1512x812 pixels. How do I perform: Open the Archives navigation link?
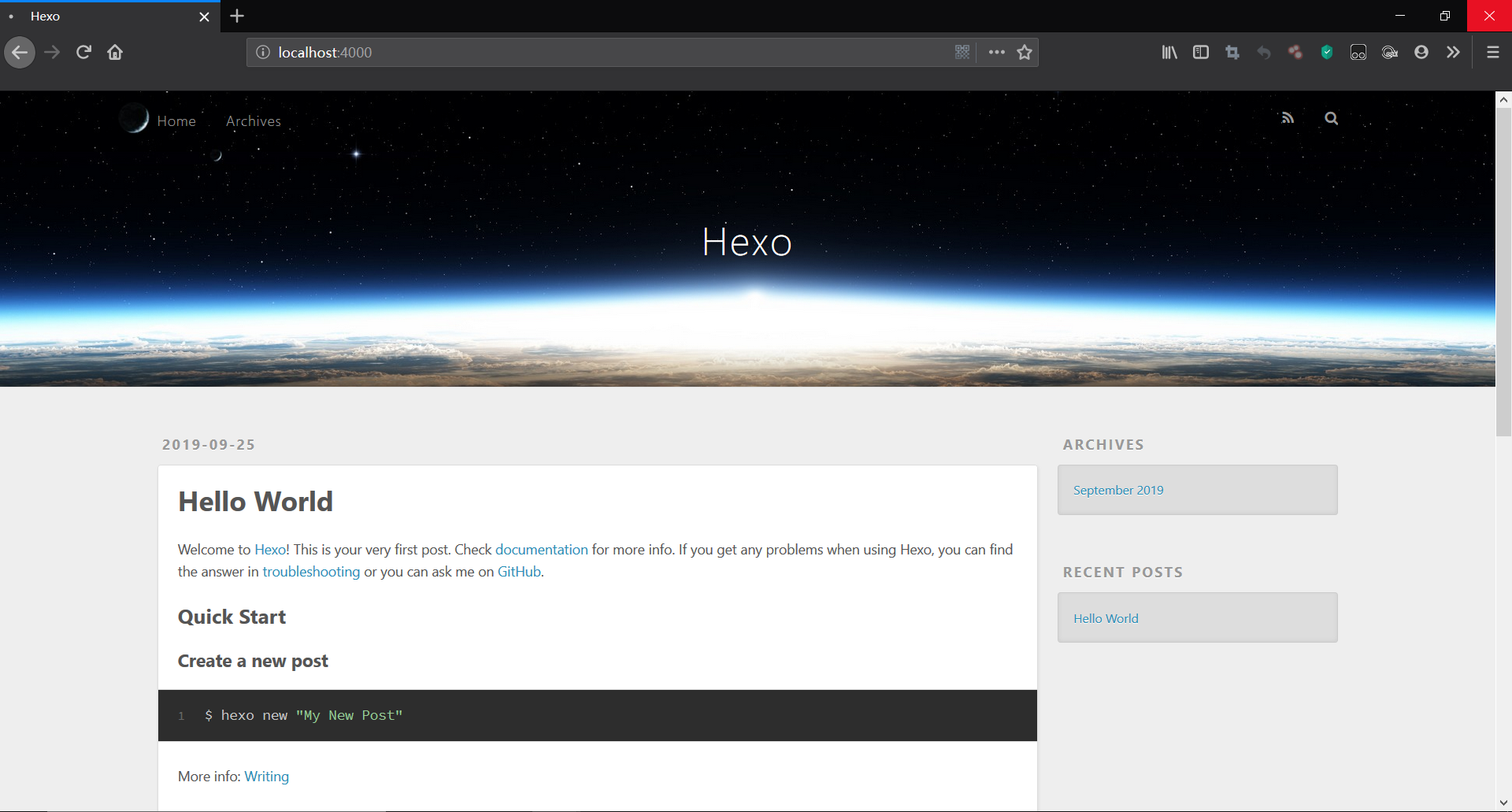click(254, 121)
